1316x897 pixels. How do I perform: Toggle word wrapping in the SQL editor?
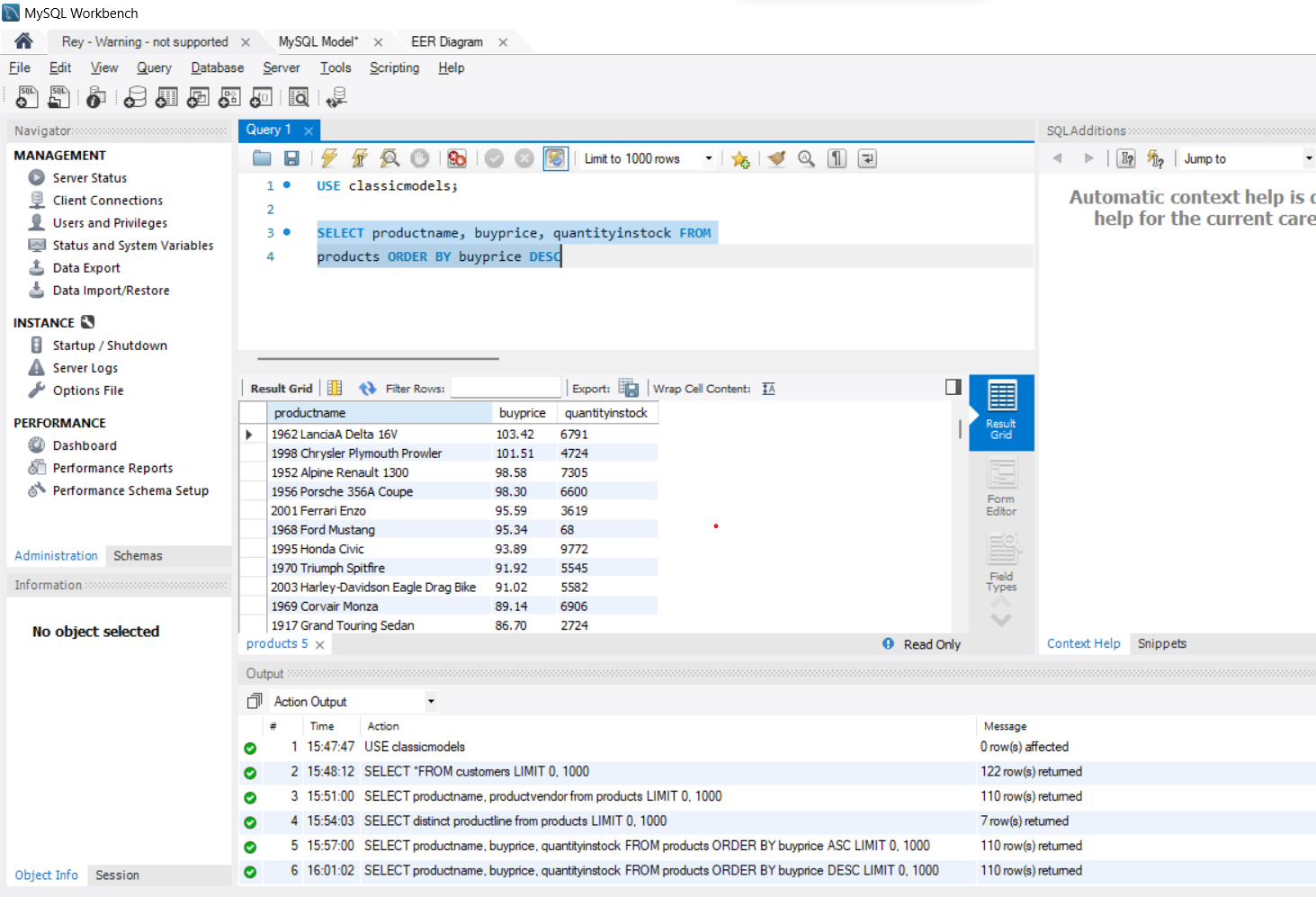(867, 158)
